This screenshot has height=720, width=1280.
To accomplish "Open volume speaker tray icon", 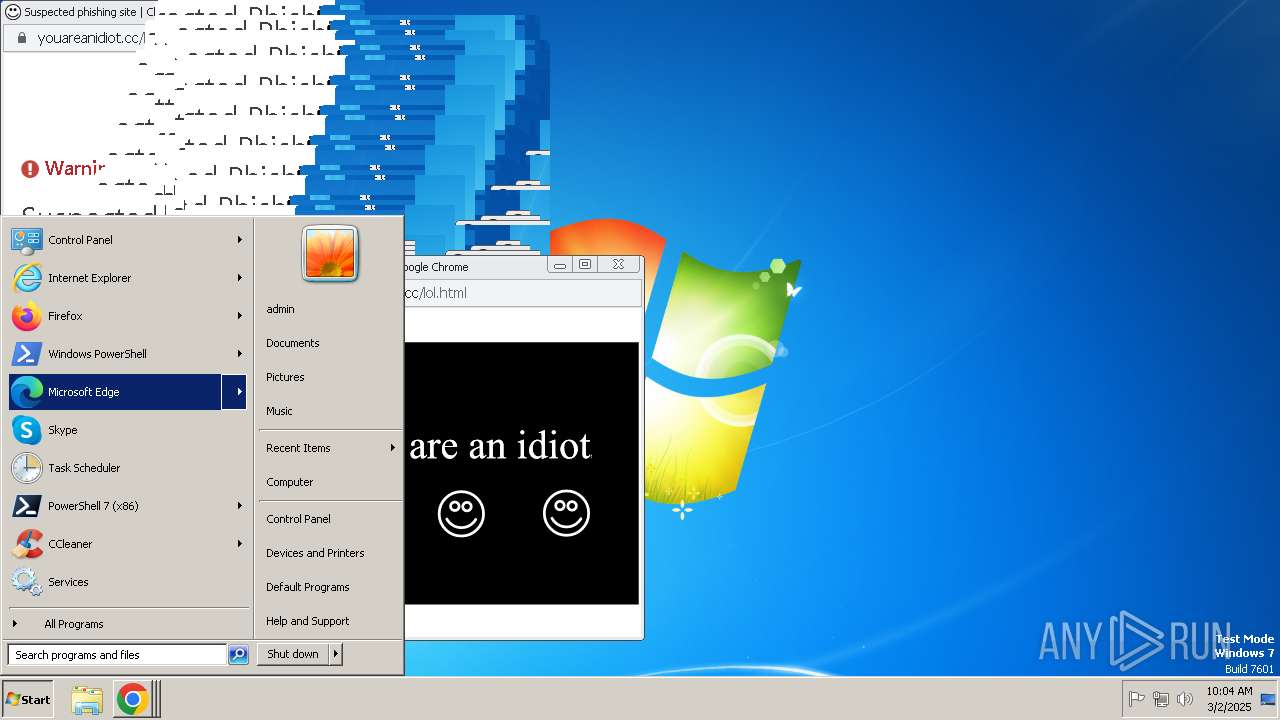I will (x=1185, y=699).
